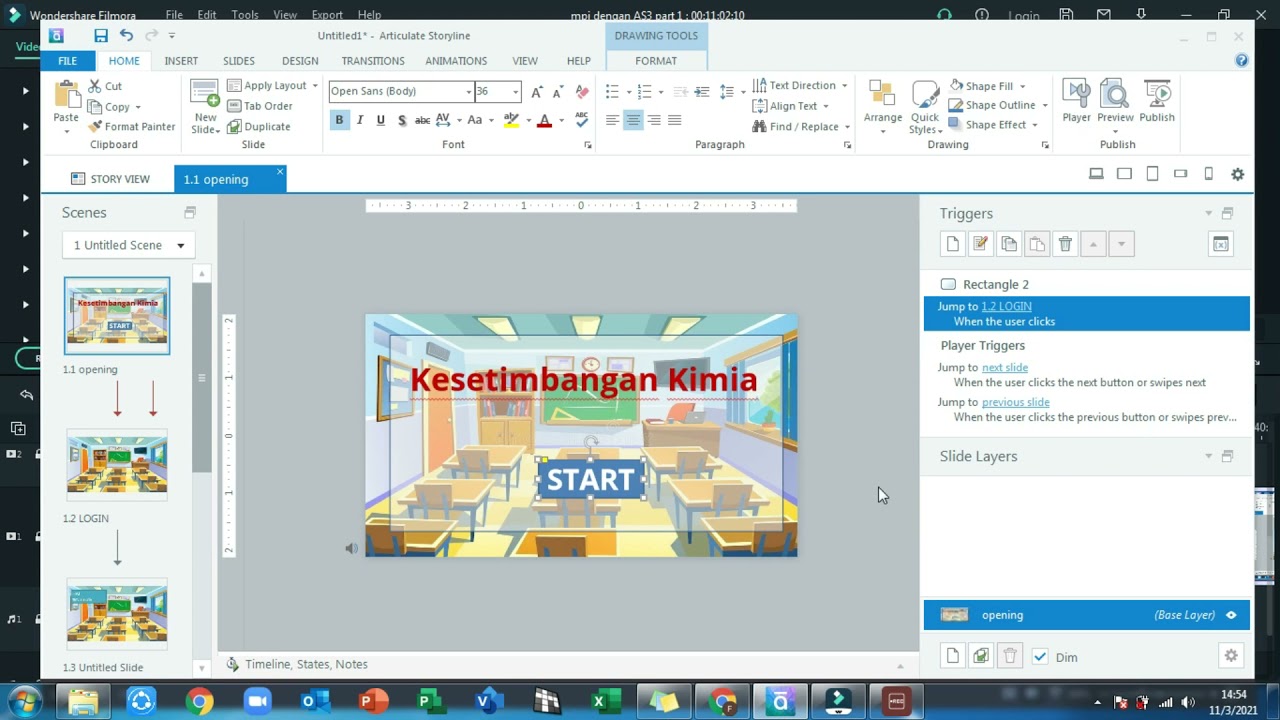Select the 1.2 LOGIN slide thumbnail
The image size is (1280, 720).
(x=117, y=465)
